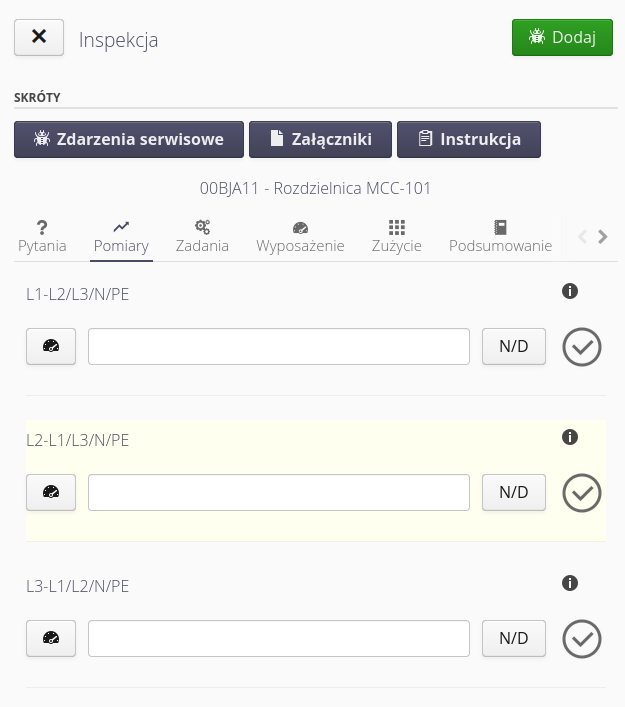625x707 pixels.
Task: Click the gauge button for L2-L1/L3/N/PE
Action: (x=51, y=493)
